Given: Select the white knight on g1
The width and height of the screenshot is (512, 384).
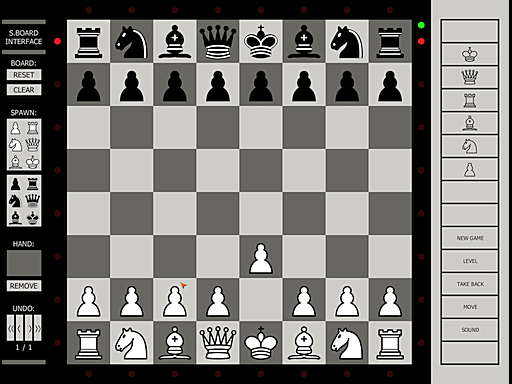Looking at the screenshot, I should click(x=347, y=343).
